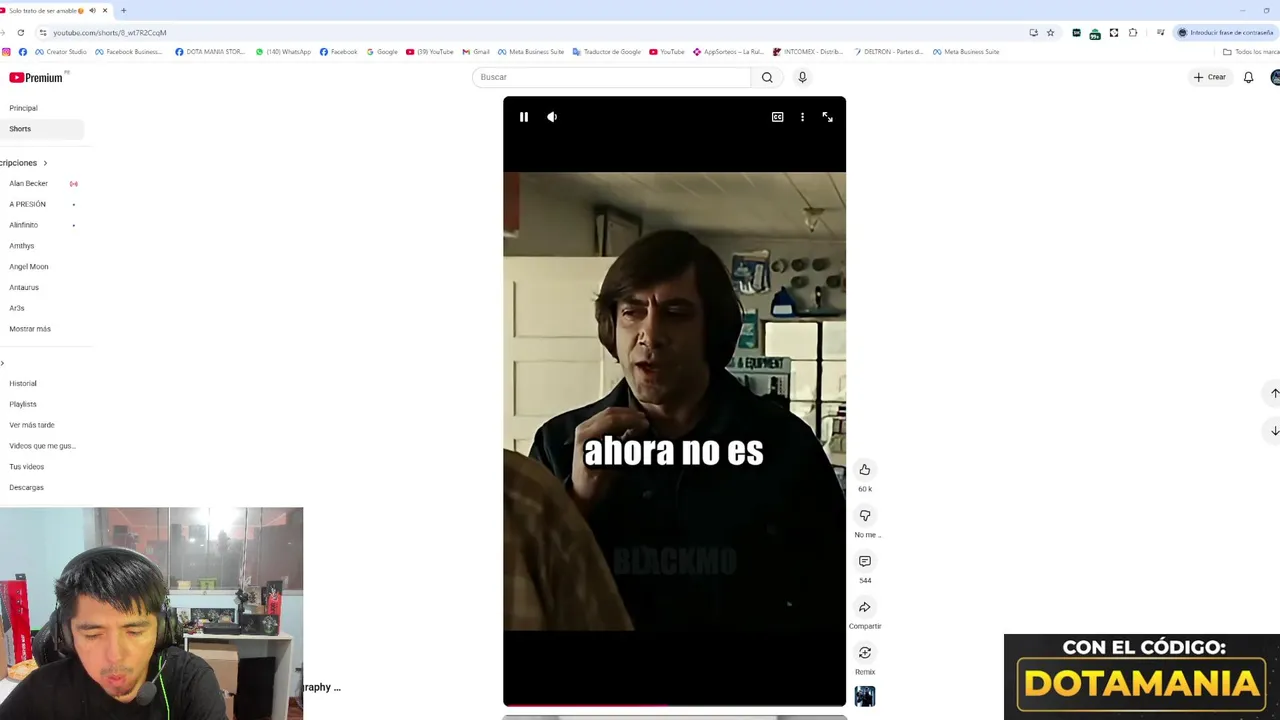Click the magnifier search button
Viewport: 1280px width, 720px height.
pos(767,77)
